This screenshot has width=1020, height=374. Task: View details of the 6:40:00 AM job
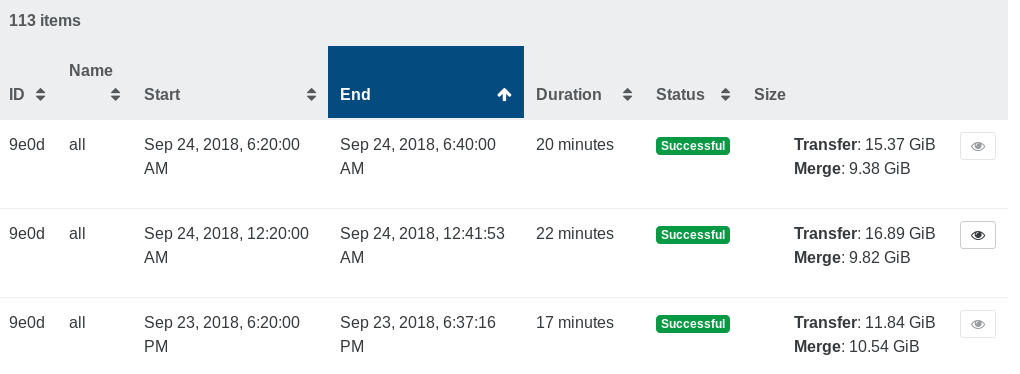tap(978, 146)
